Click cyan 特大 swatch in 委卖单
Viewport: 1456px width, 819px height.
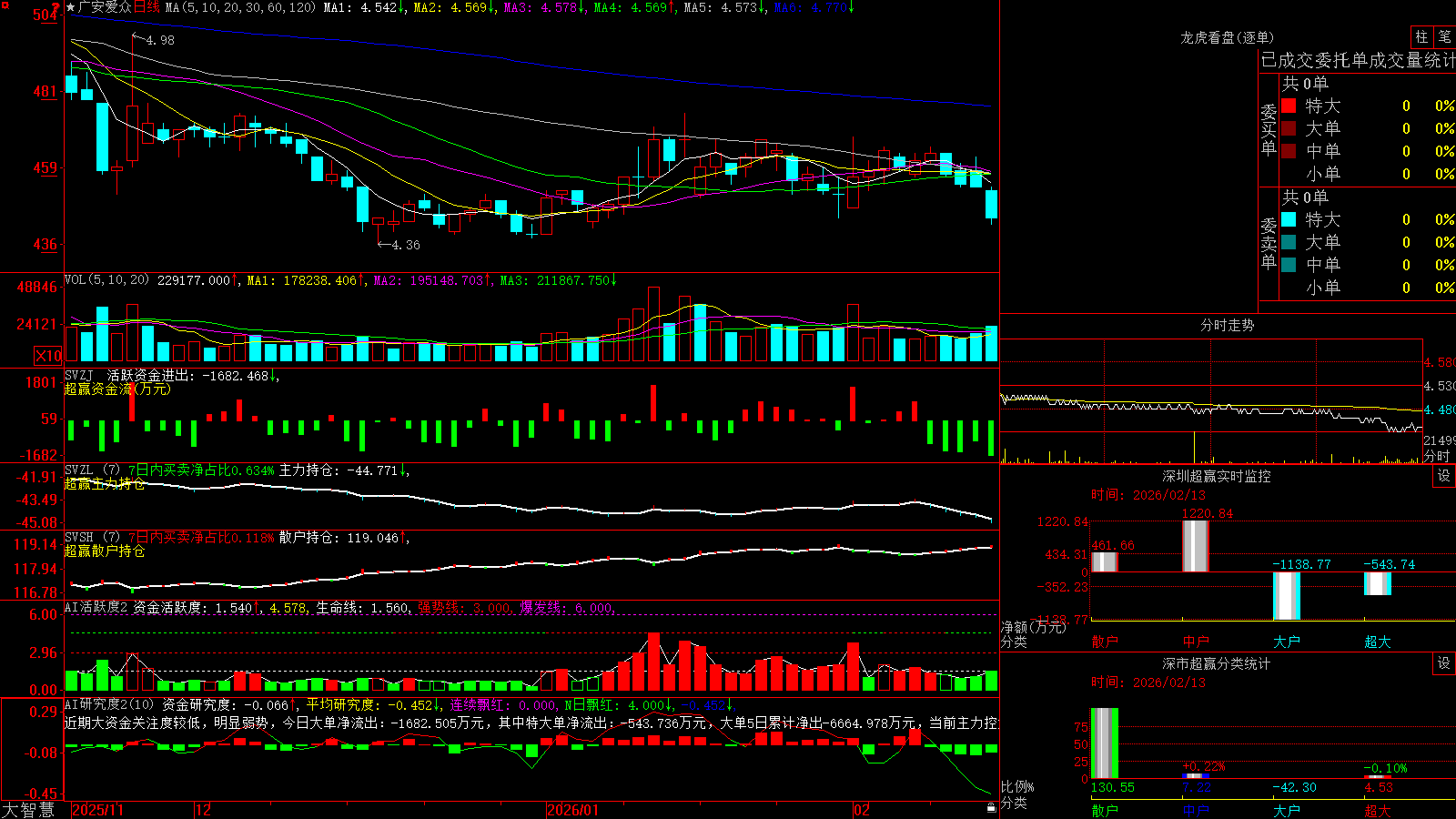tap(1289, 219)
